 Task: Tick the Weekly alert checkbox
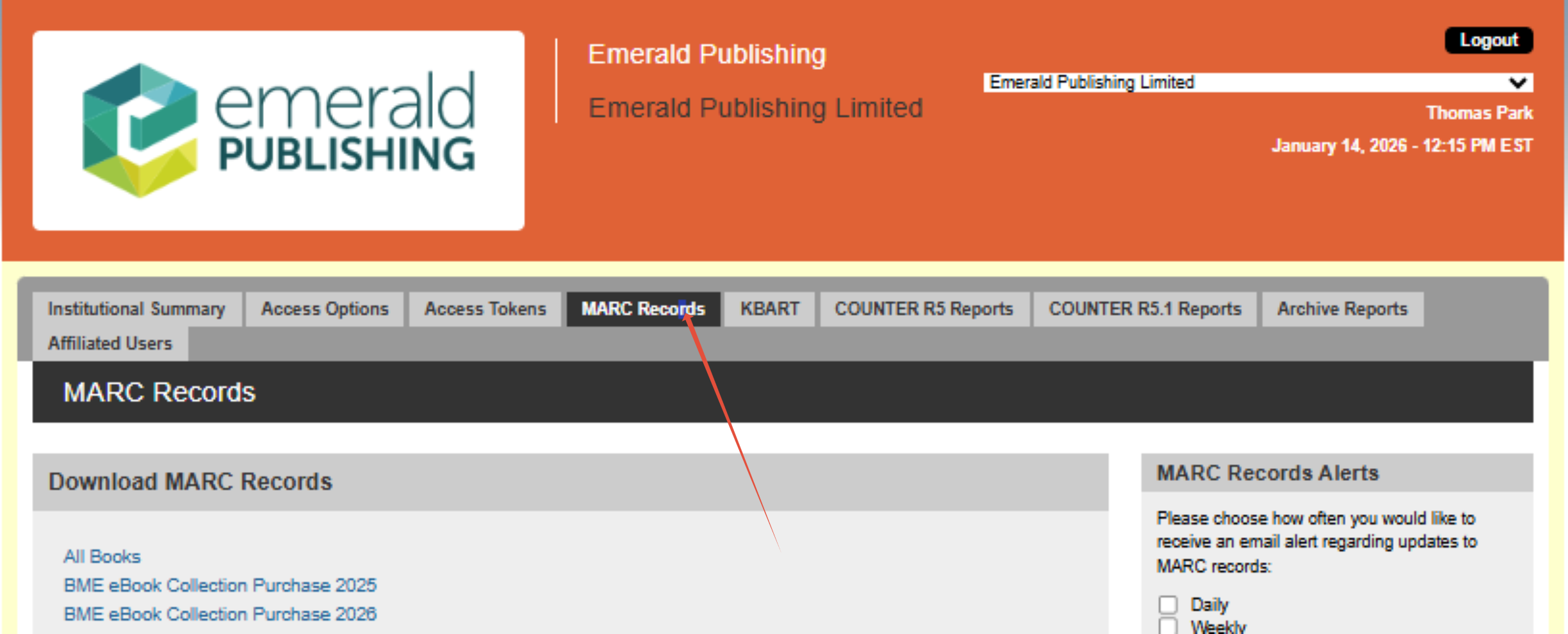pyautogui.click(x=1168, y=626)
